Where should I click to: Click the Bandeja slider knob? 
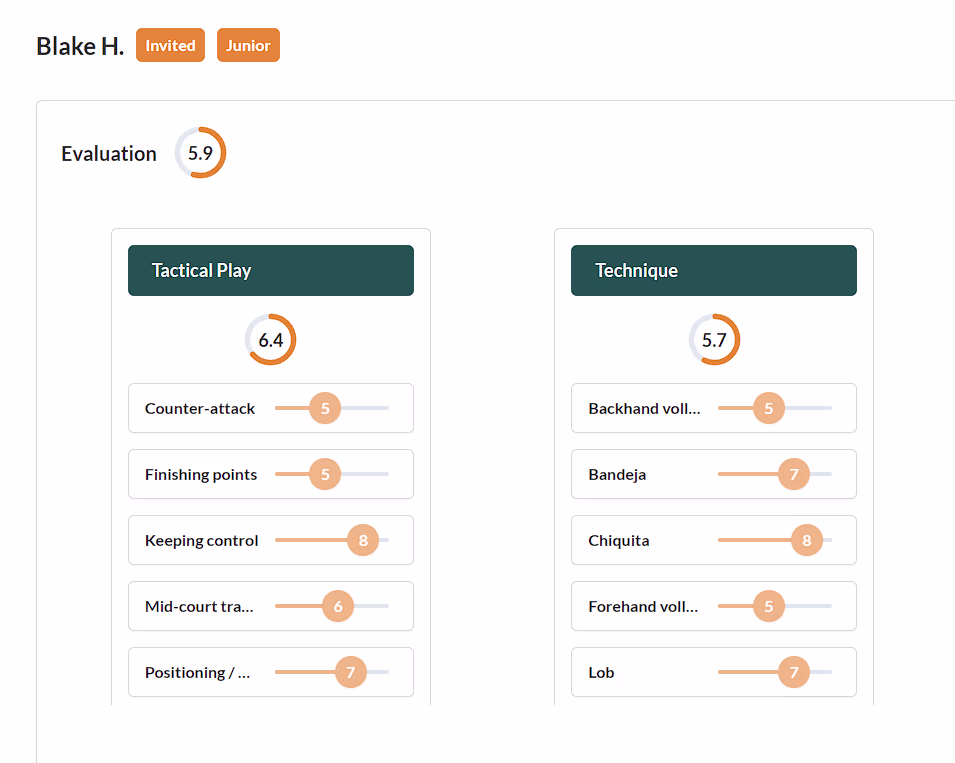coord(794,474)
